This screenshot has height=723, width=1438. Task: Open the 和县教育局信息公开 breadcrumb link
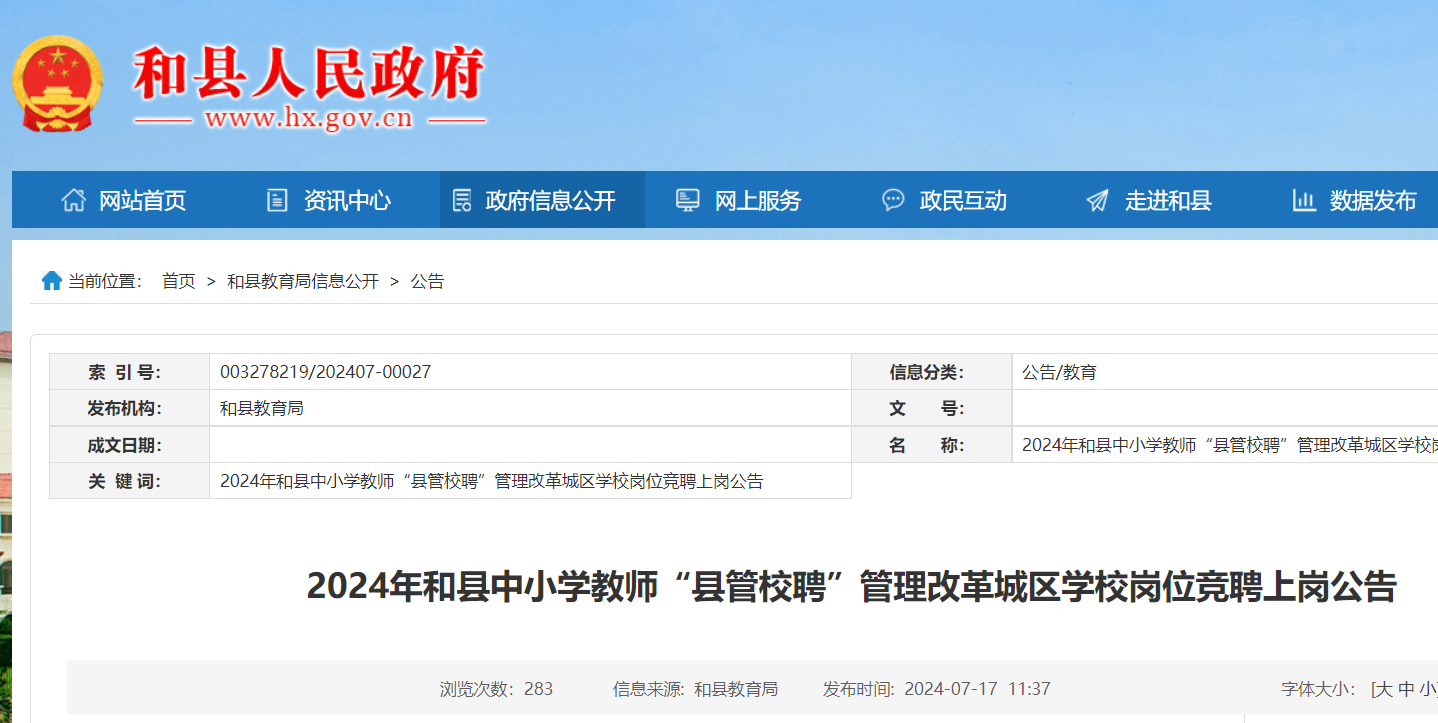click(x=303, y=282)
